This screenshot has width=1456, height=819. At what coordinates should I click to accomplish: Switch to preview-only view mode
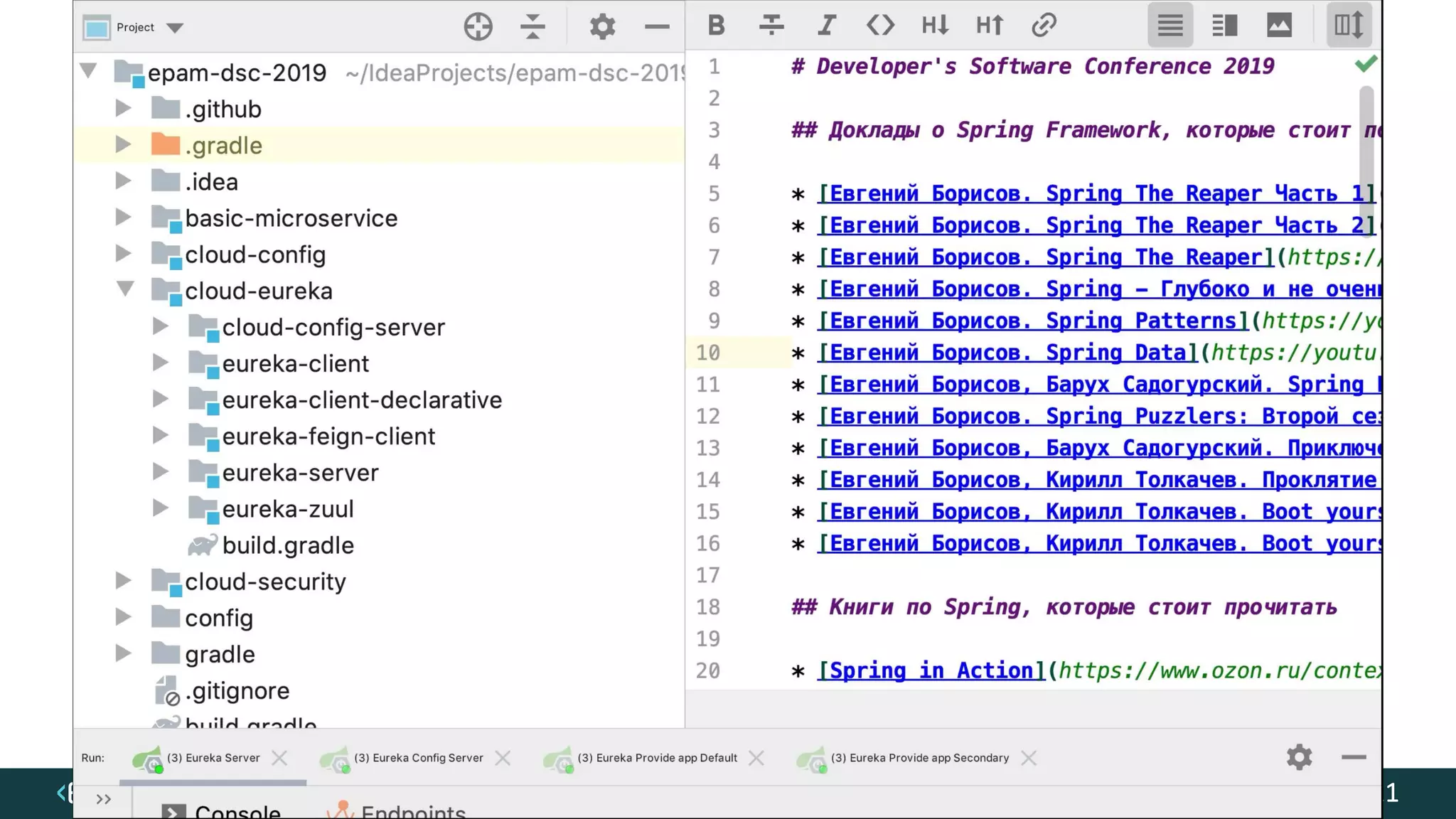pyautogui.click(x=1279, y=26)
